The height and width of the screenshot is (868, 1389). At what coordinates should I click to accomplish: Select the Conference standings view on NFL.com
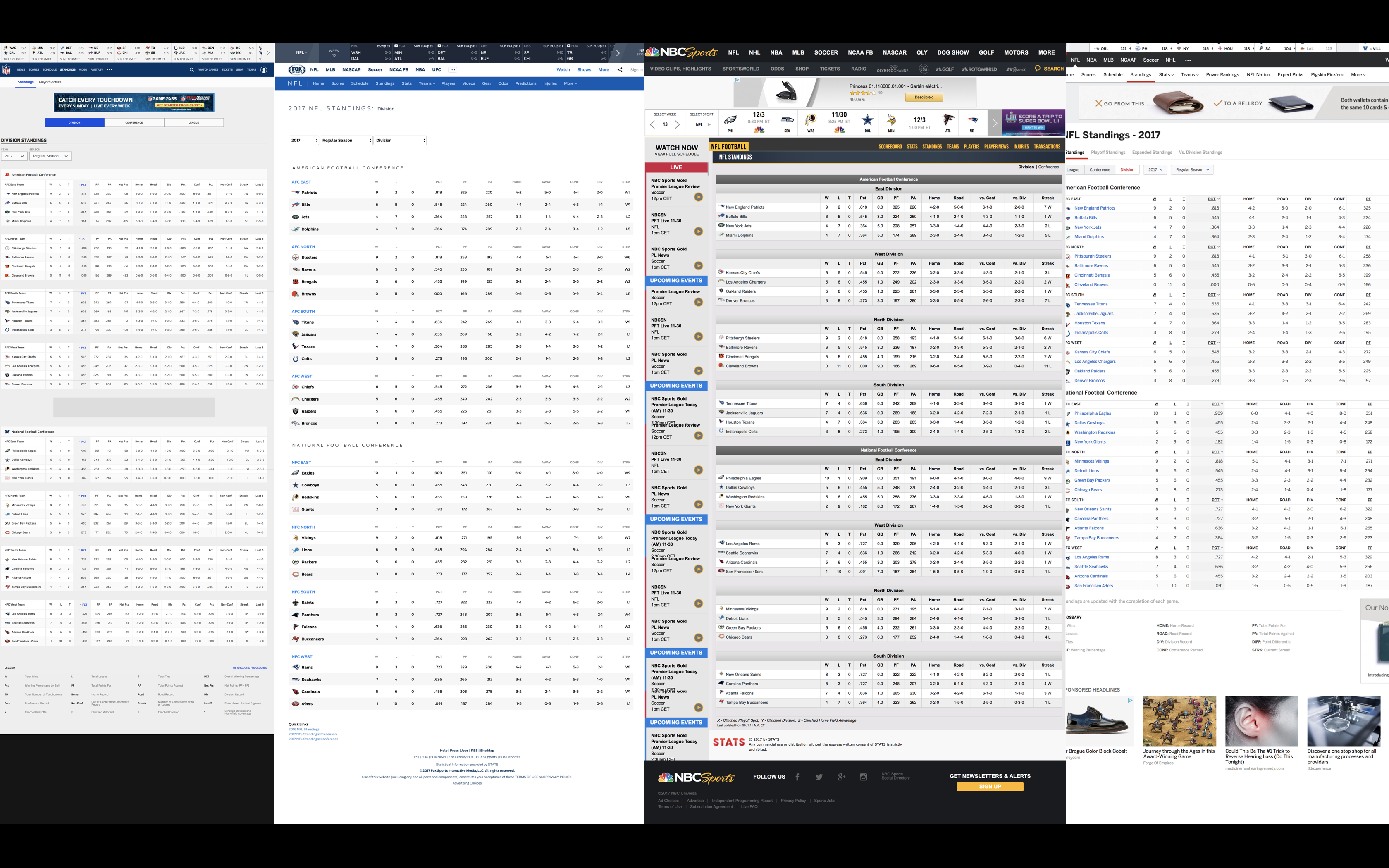134,122
